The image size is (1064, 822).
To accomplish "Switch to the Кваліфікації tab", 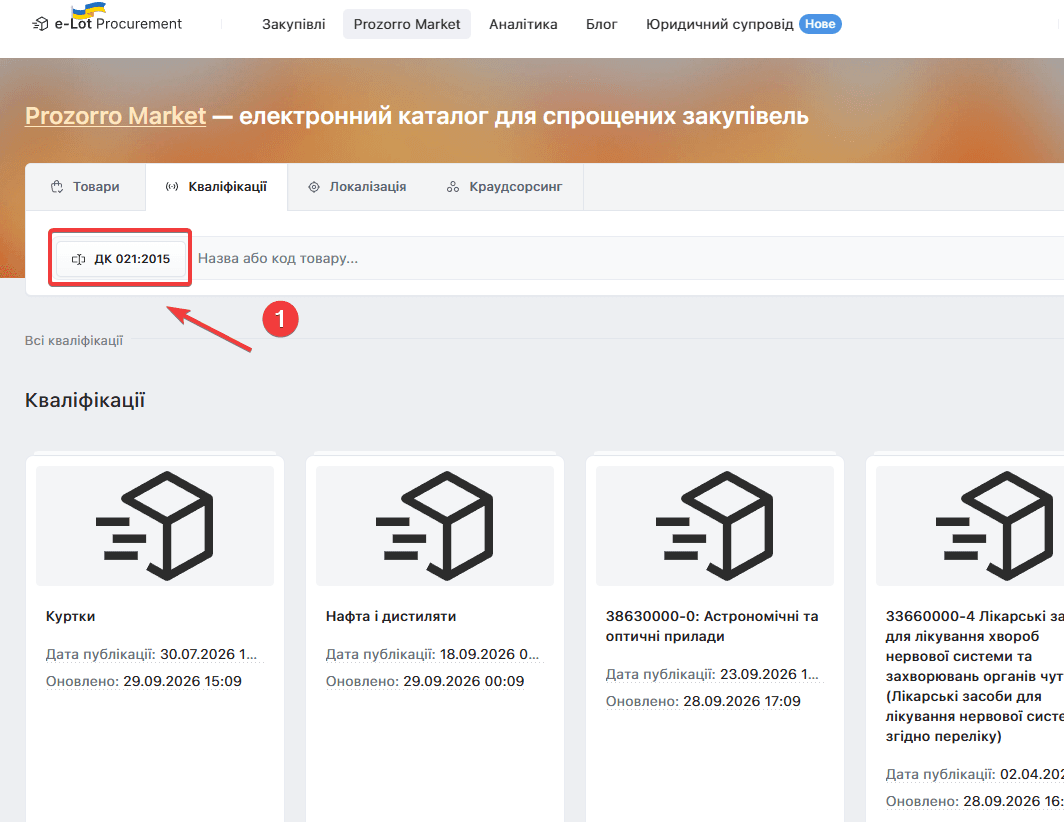I will tap(216, 187).
